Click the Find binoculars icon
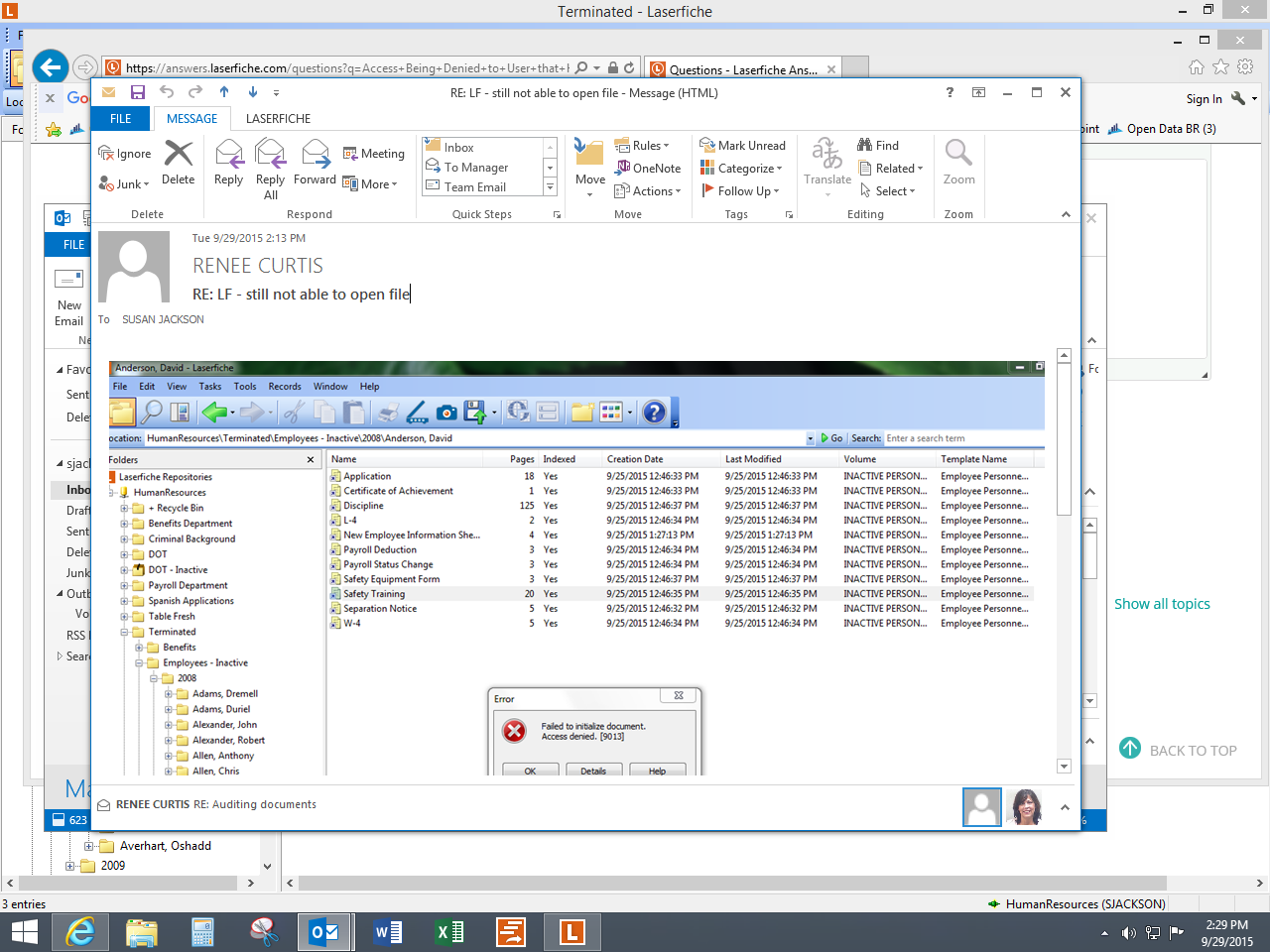Viewport: 1270px width, 952px height. click(865, 145)
